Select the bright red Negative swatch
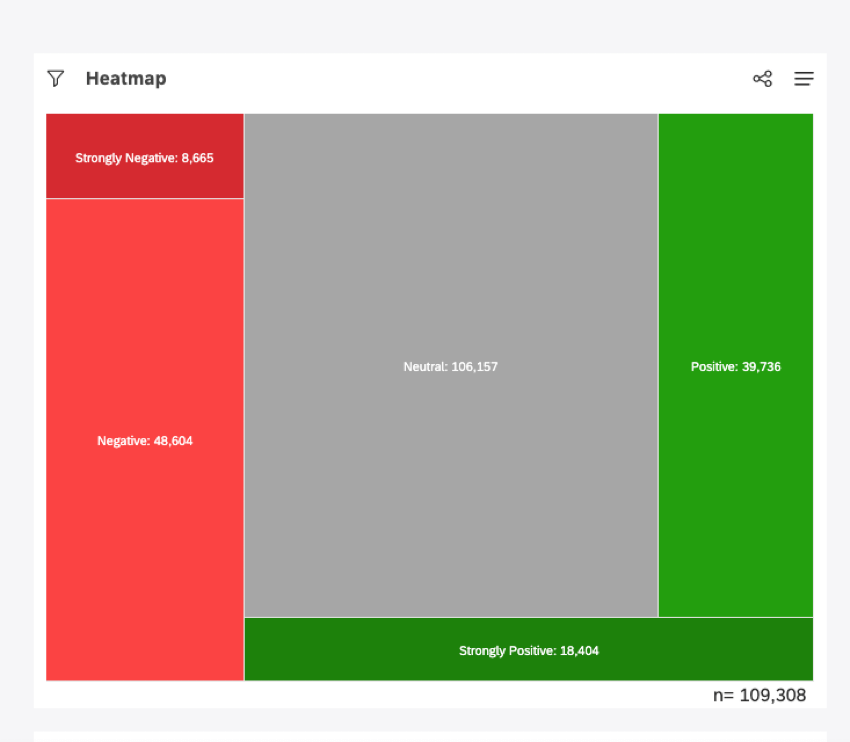 click(144, 440)
